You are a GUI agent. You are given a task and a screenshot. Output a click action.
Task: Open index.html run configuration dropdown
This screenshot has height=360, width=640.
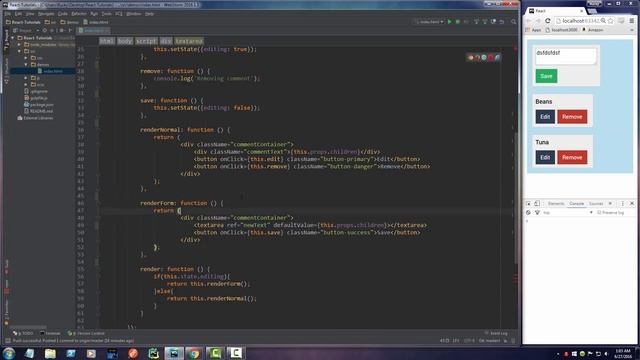tap(429, 22)
